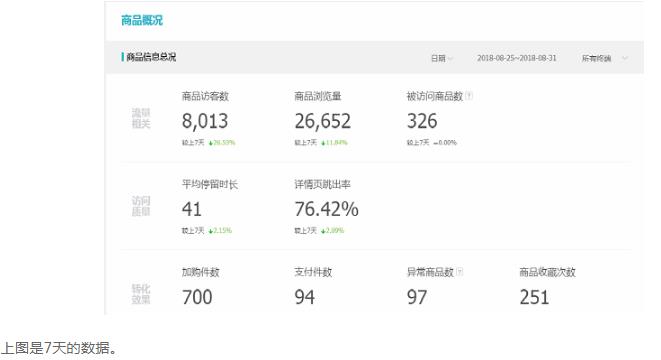Click the value 94
Image resolution: width=661 pixels, height=360 pixels.
304,297
